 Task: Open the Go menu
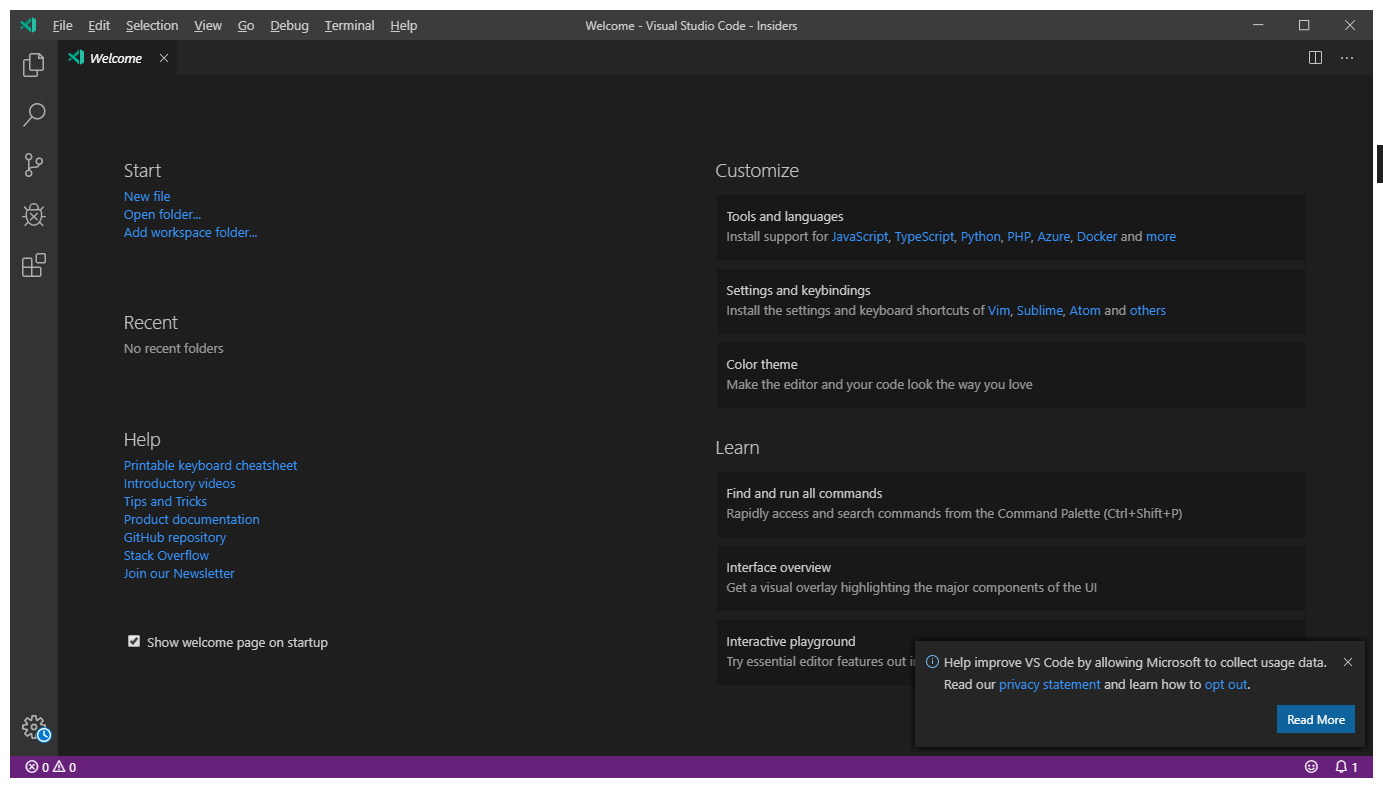[246, 25]
